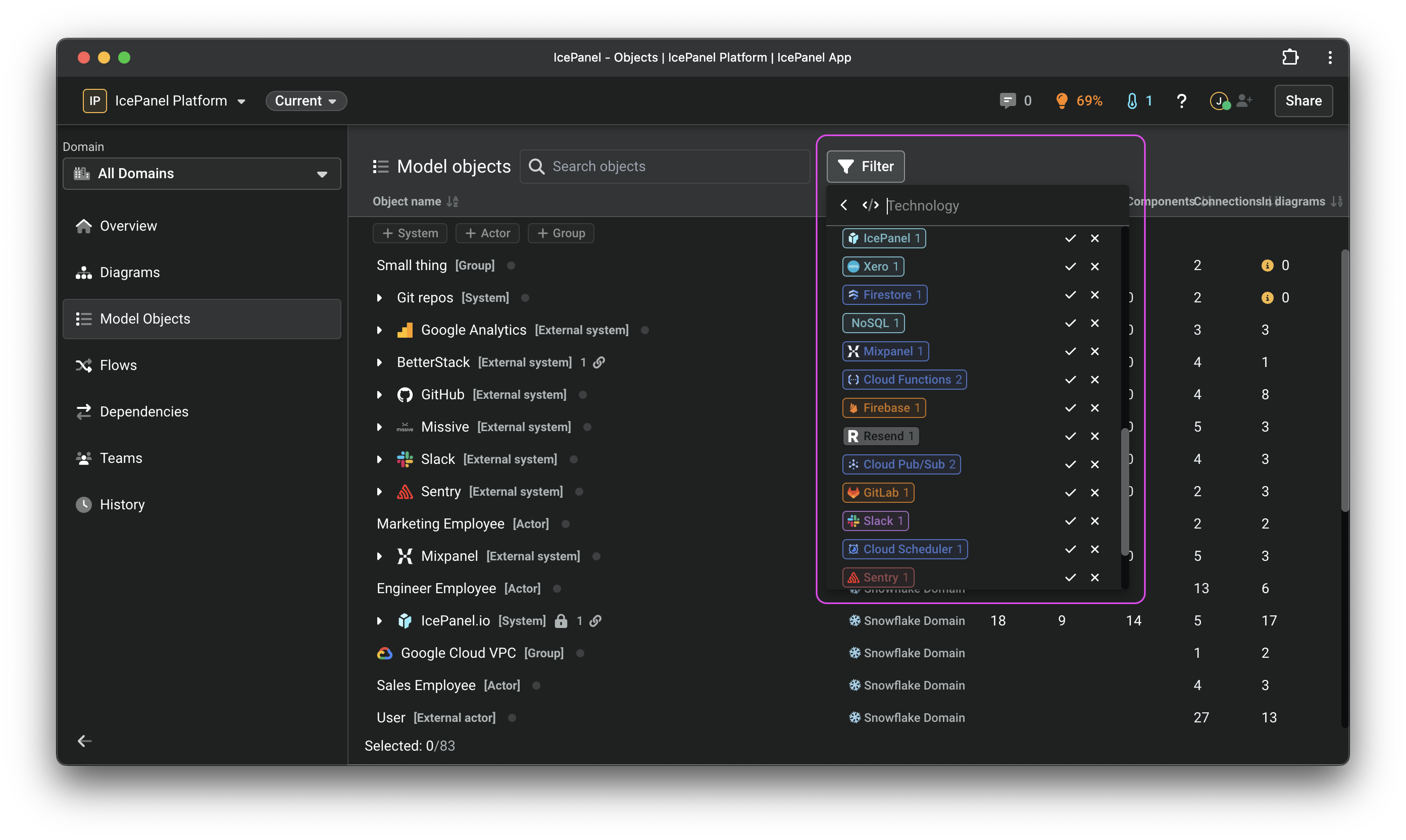Open the Dependencies section in the sidebar
The image size is (1406, 840).
pyautogui.click(x=144, y=411)
